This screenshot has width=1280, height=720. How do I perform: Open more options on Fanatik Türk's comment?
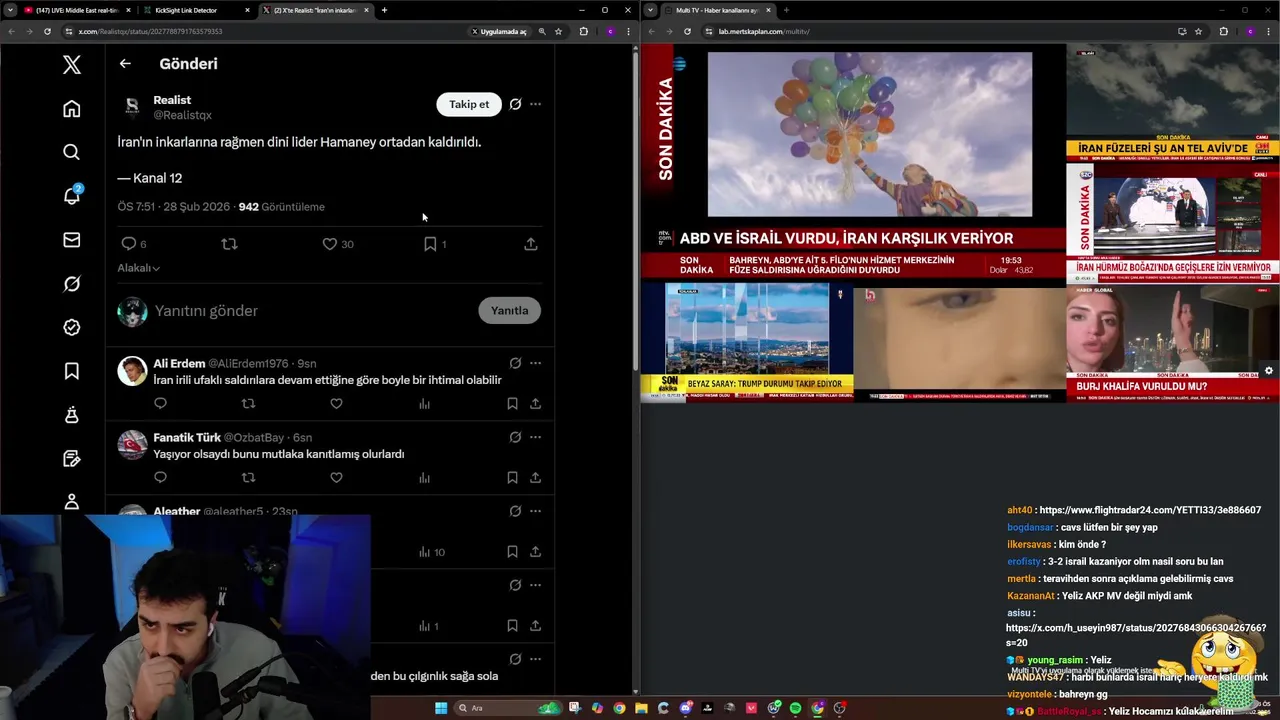tap(535, 437)
